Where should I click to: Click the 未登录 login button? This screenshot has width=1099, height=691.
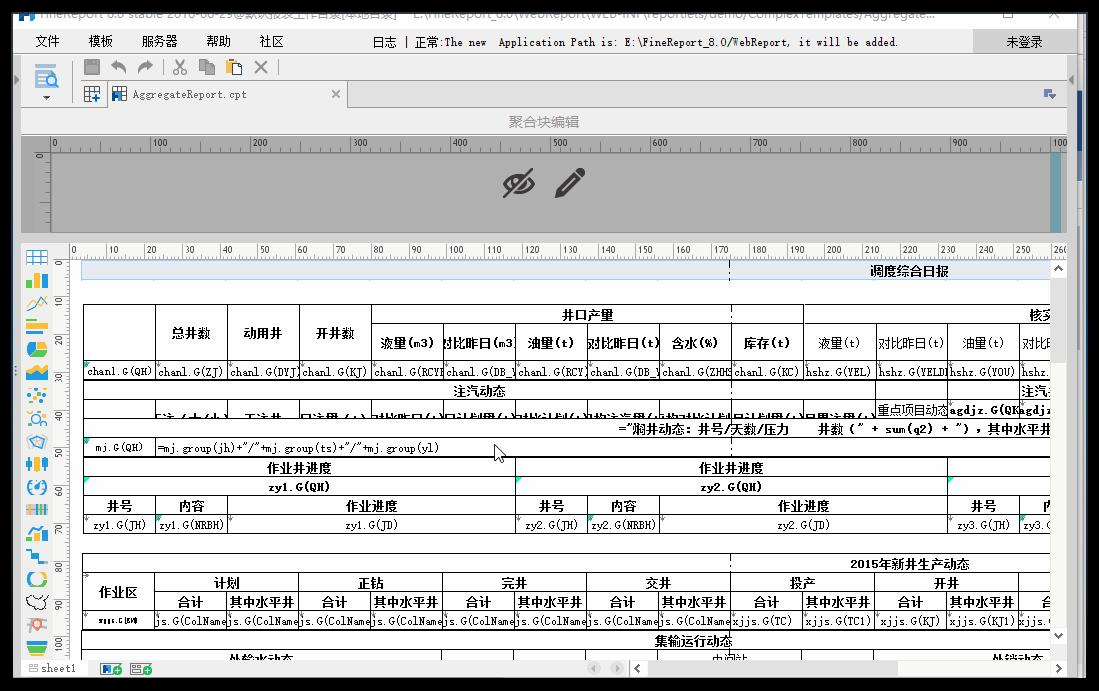pos(1024,42)
